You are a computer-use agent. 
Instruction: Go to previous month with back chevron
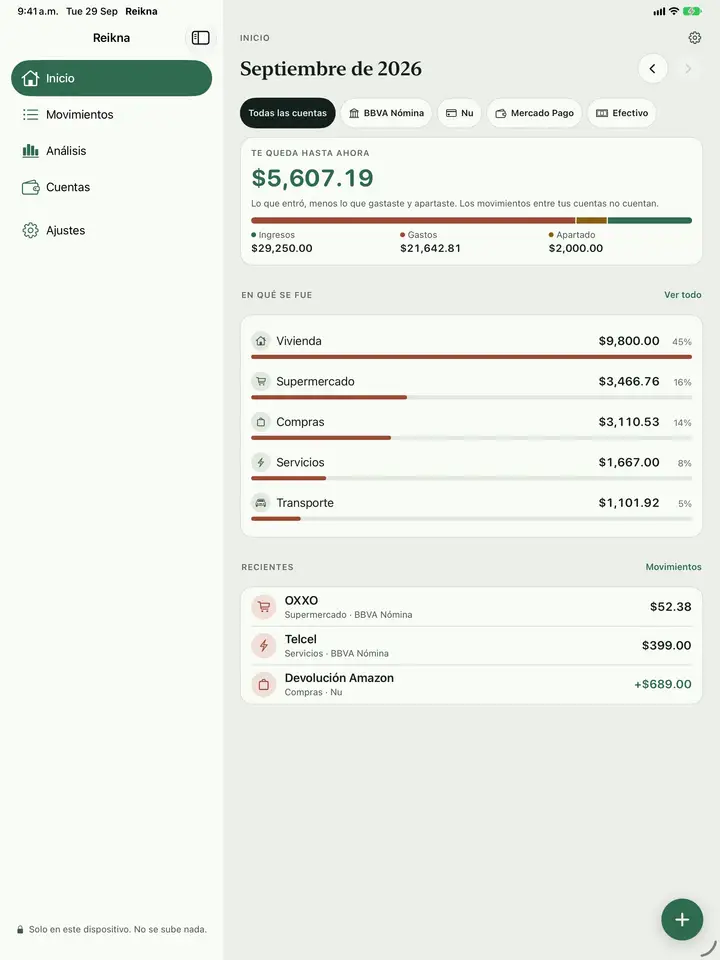[x=653, y=69]
